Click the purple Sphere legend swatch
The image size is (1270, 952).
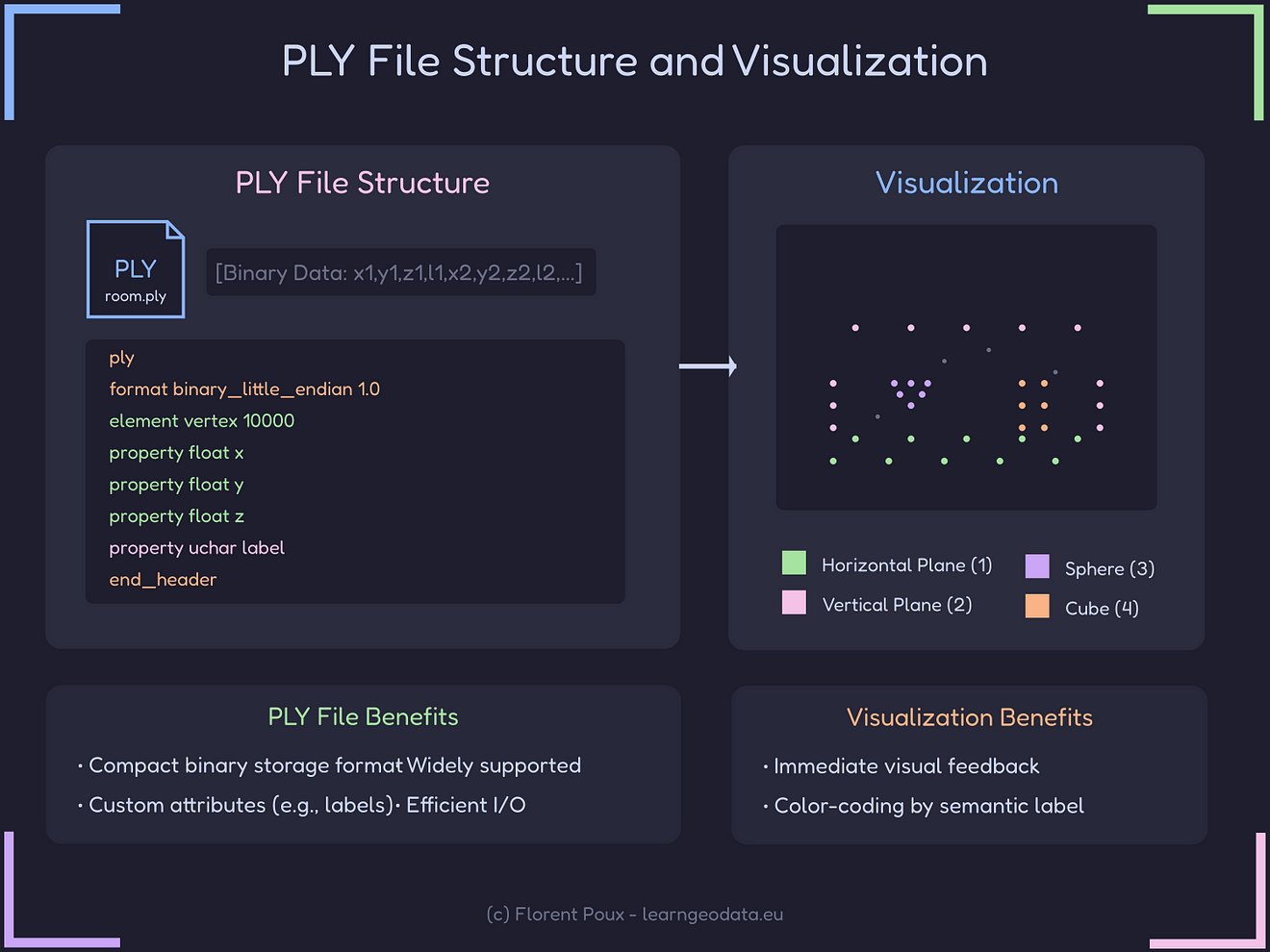(1037, 566)
